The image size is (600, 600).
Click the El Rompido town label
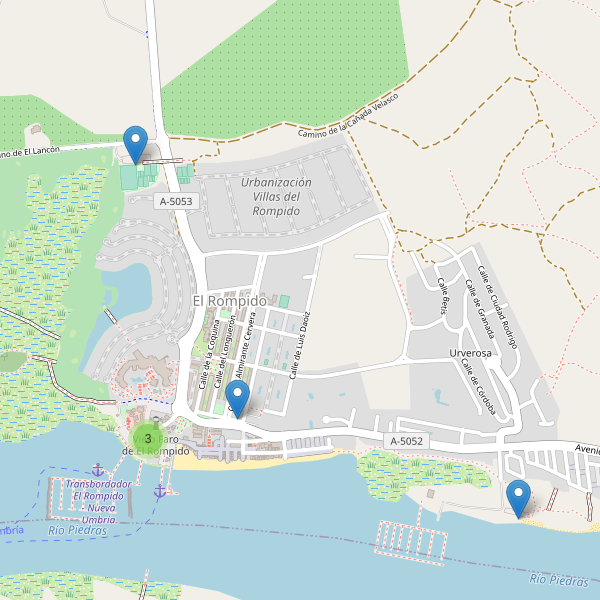tap(230, 301)
